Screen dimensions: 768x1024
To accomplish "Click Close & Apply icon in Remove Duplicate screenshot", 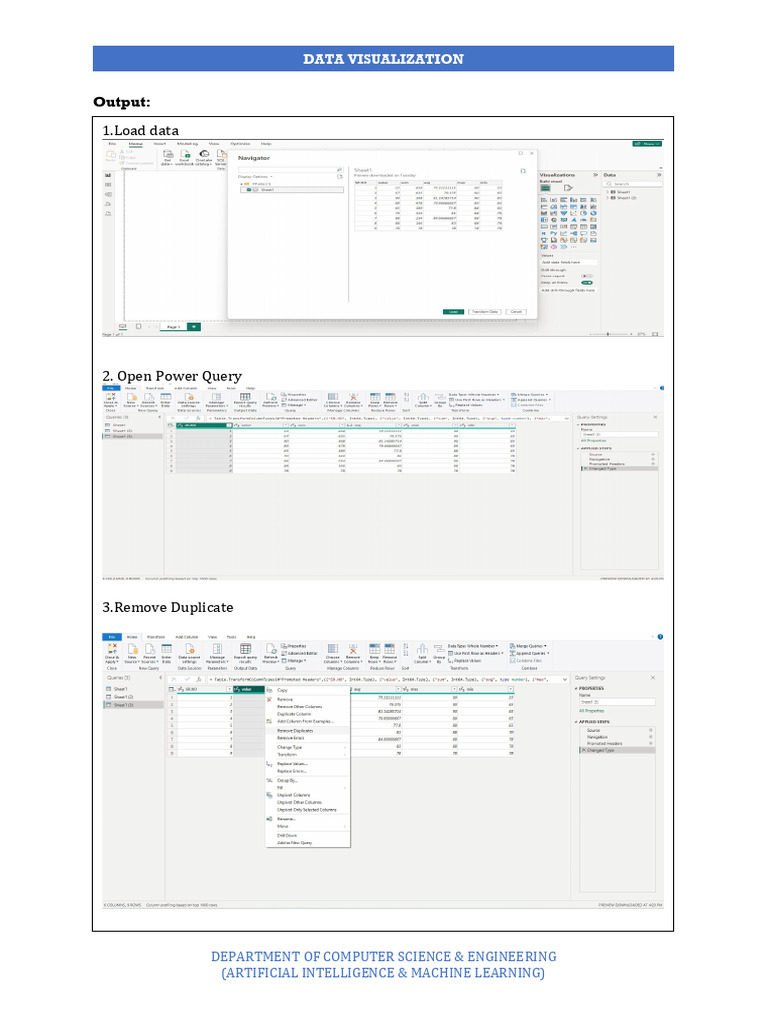I will pos(112,649).
